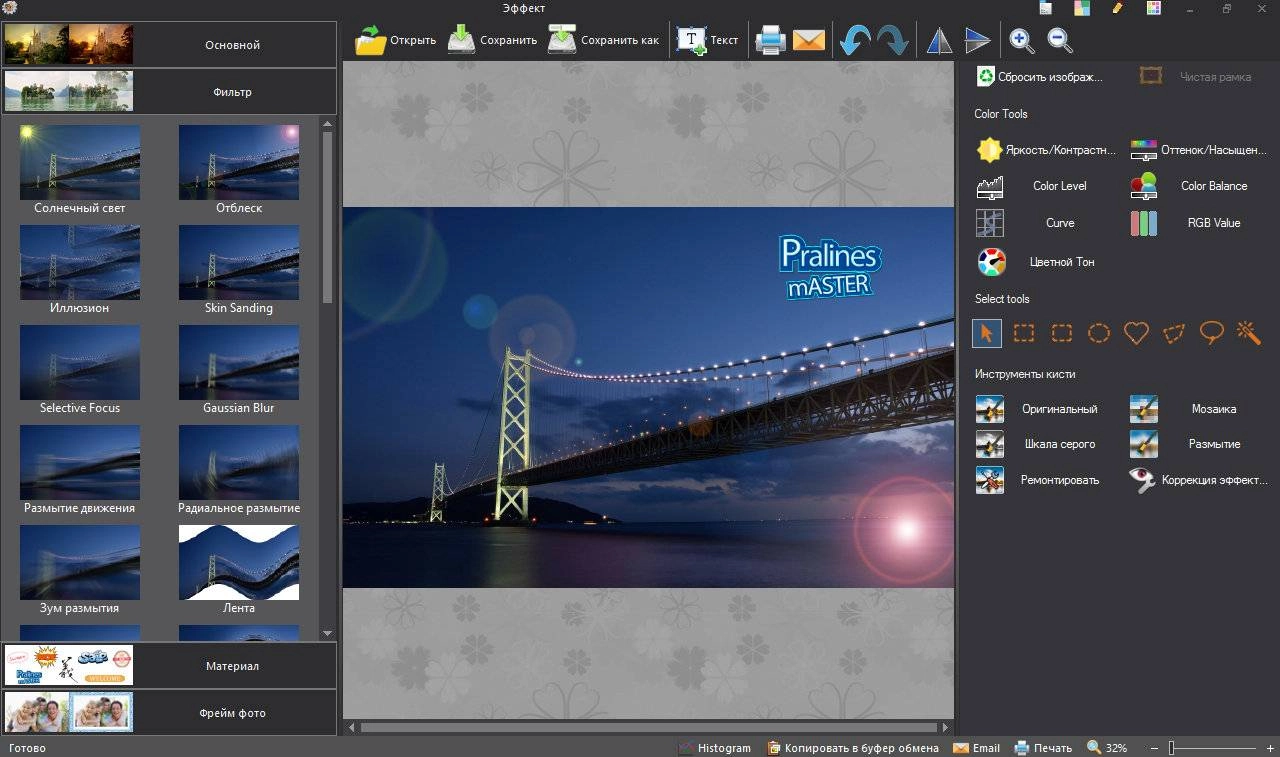Choose Коррекция эффект... tool
The image size is (1280, 757).
[x=1198, y=480]
